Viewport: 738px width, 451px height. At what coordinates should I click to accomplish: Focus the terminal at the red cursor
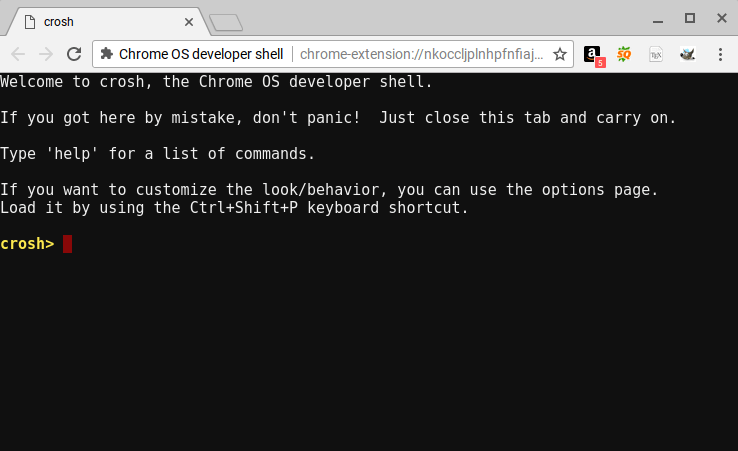tap(67, 244)
